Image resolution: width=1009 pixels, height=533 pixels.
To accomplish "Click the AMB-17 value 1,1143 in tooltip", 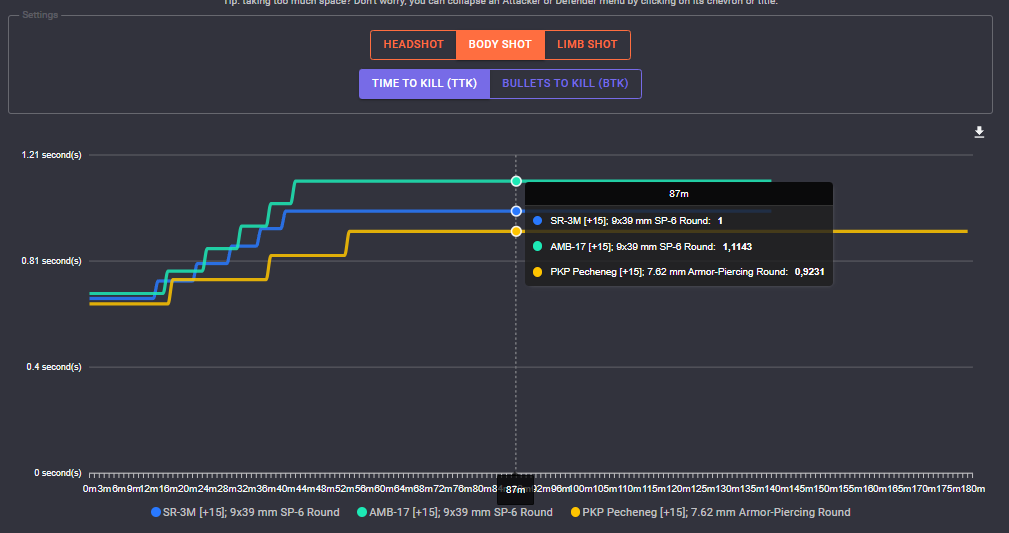I will click(738, 246).
